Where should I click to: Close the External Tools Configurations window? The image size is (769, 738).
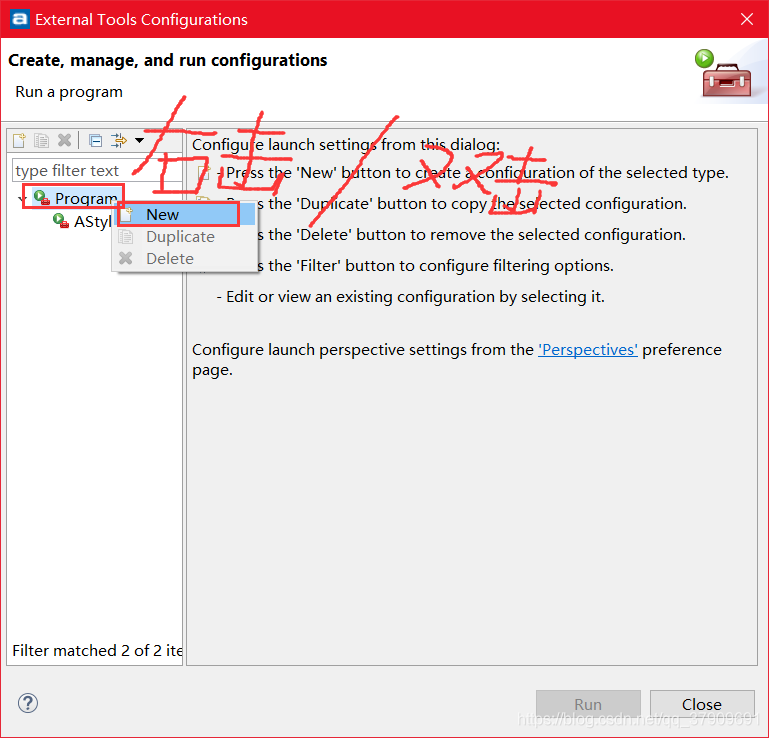[746, 19]
